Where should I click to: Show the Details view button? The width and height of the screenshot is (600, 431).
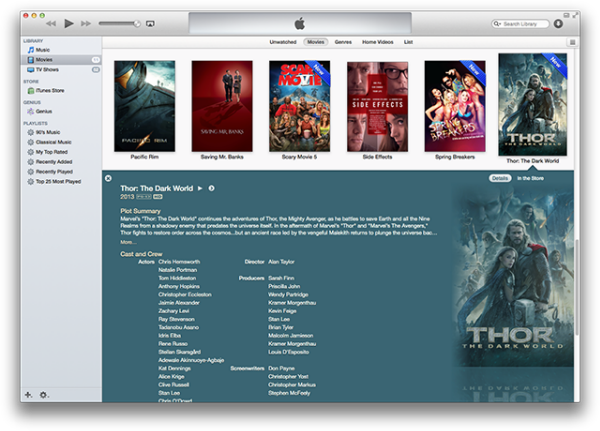[x=500, y=178]
